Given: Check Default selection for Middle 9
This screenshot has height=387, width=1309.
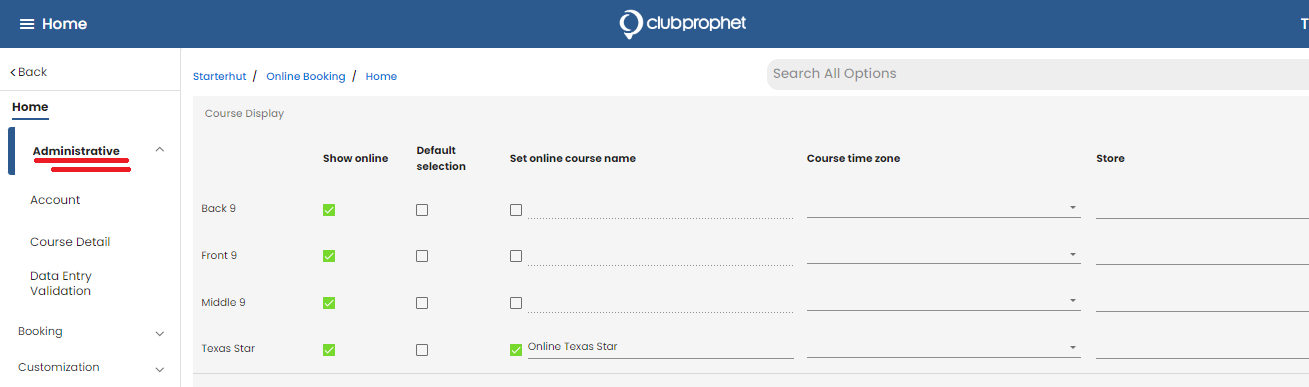Looking at the screenshot, I should click(422, 303).
